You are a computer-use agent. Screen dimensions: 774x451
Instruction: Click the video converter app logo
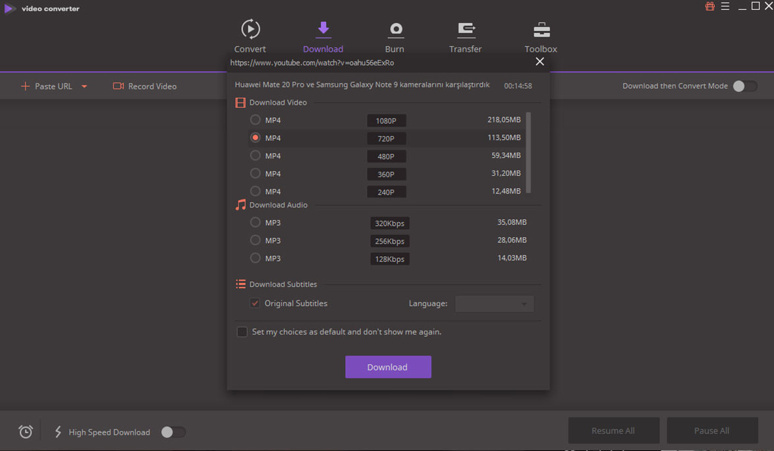pos(9,8)
